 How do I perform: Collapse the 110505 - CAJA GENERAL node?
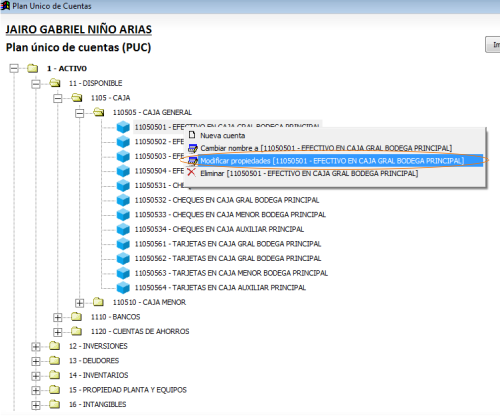(80, 113)
